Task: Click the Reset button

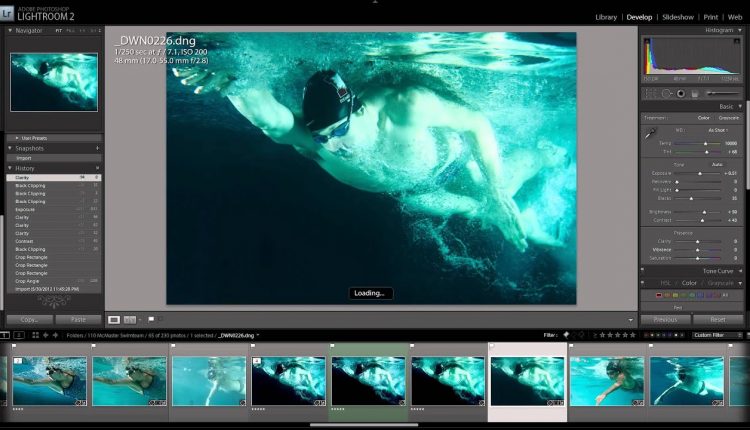Action: point(718,320)
